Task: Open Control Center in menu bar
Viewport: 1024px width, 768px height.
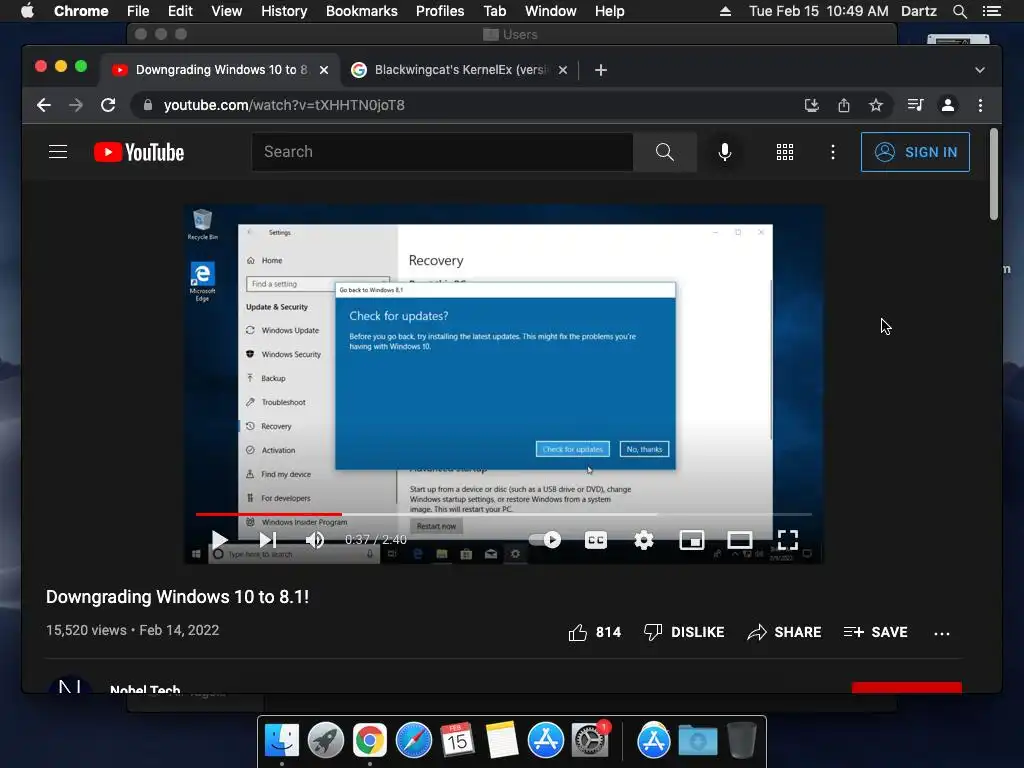Action: 991,11
